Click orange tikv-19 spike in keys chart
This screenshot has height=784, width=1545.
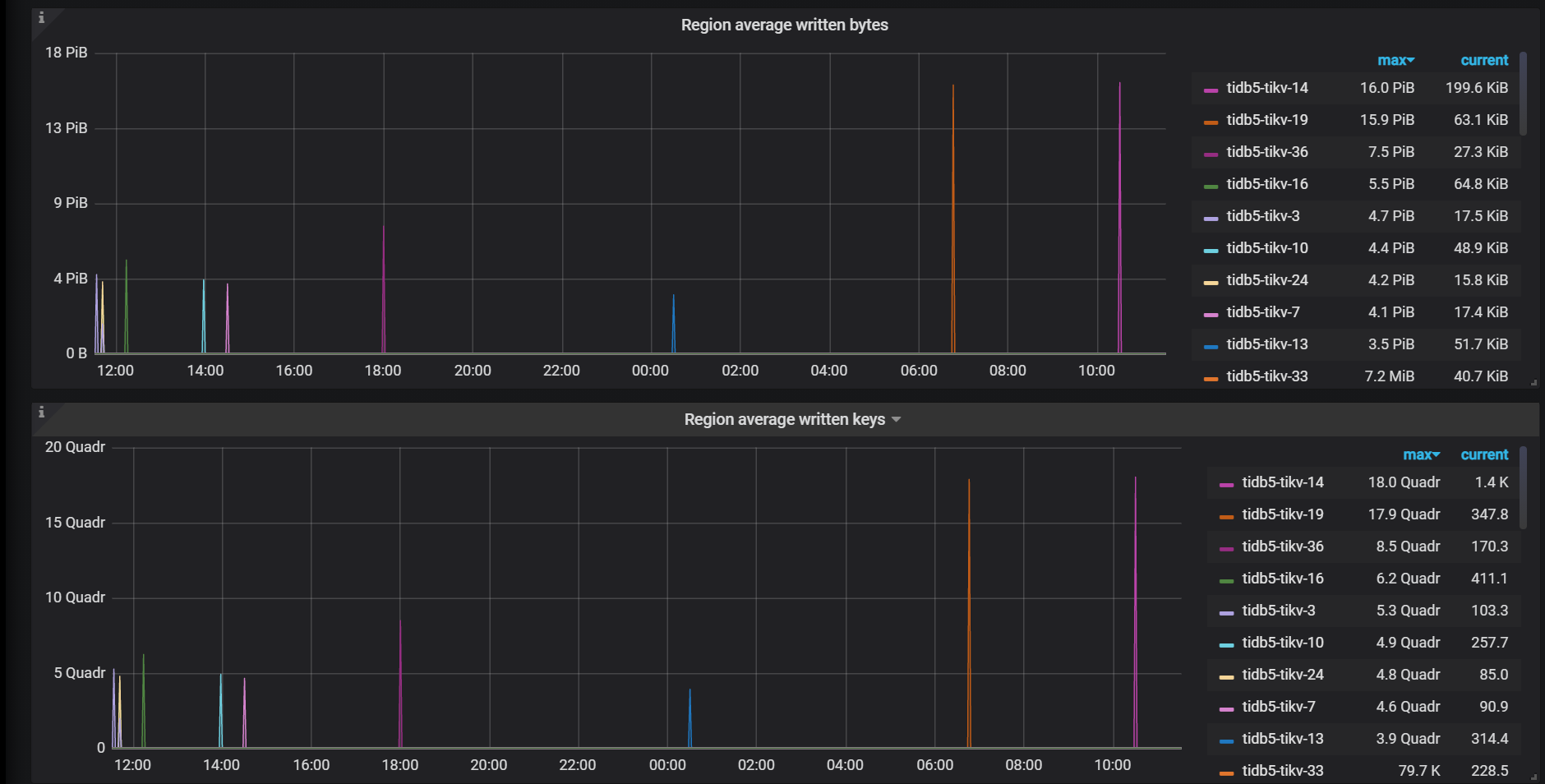click(969, 612)
